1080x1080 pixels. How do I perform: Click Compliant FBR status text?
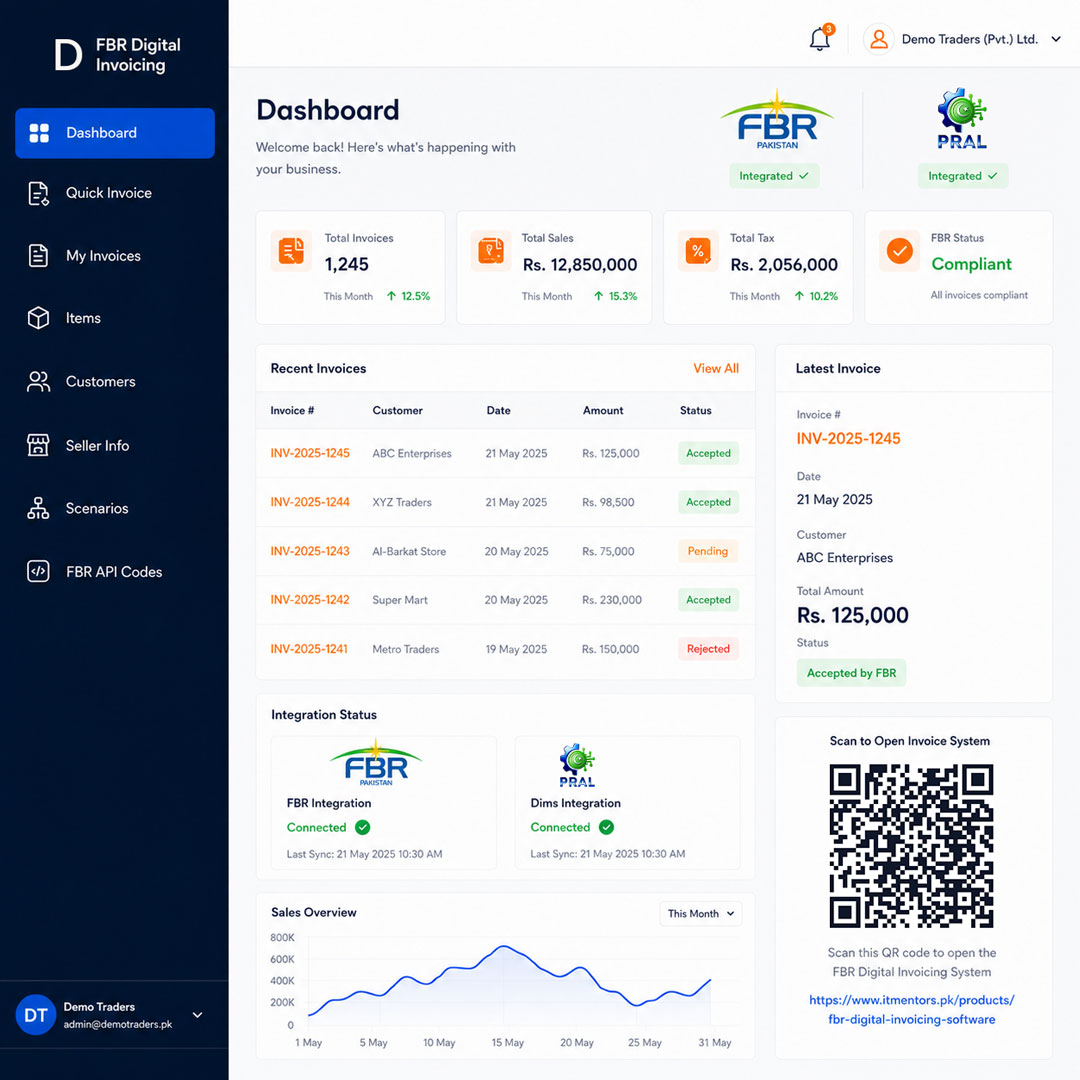tap(971, 264)
